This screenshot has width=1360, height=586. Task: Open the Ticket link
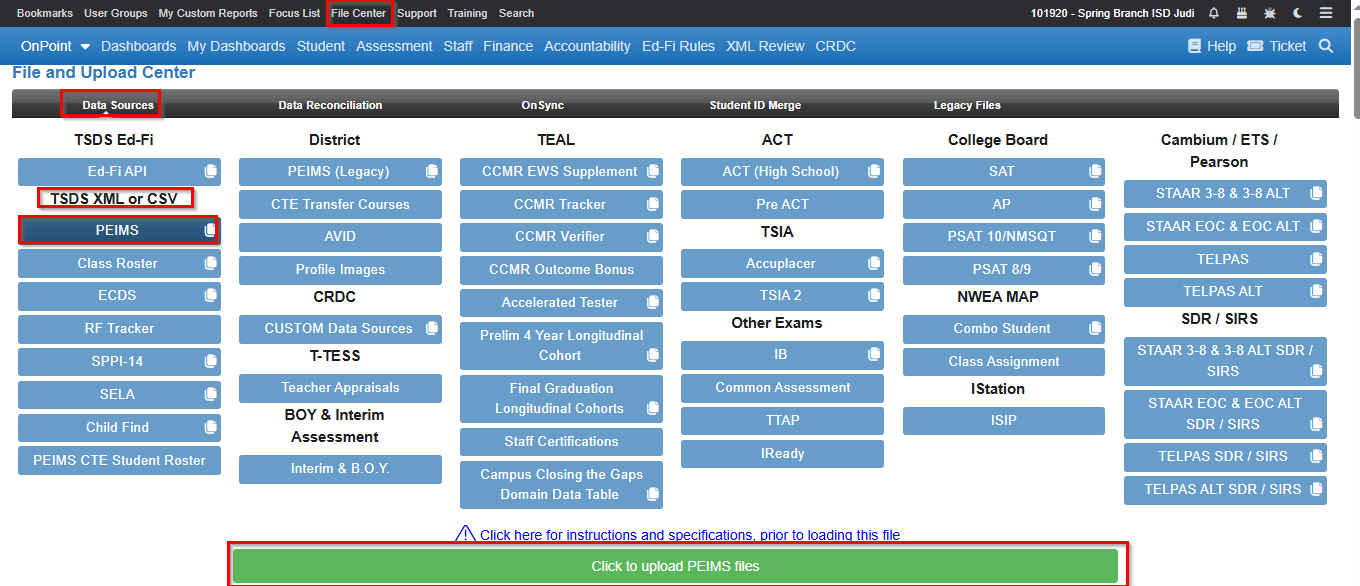pos(1277,46)
